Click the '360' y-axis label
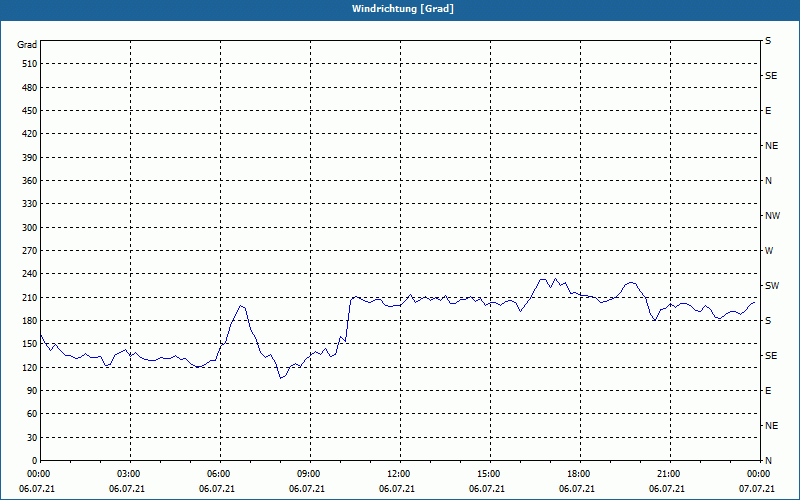This screenshot has height=500, width=800. 30,181
